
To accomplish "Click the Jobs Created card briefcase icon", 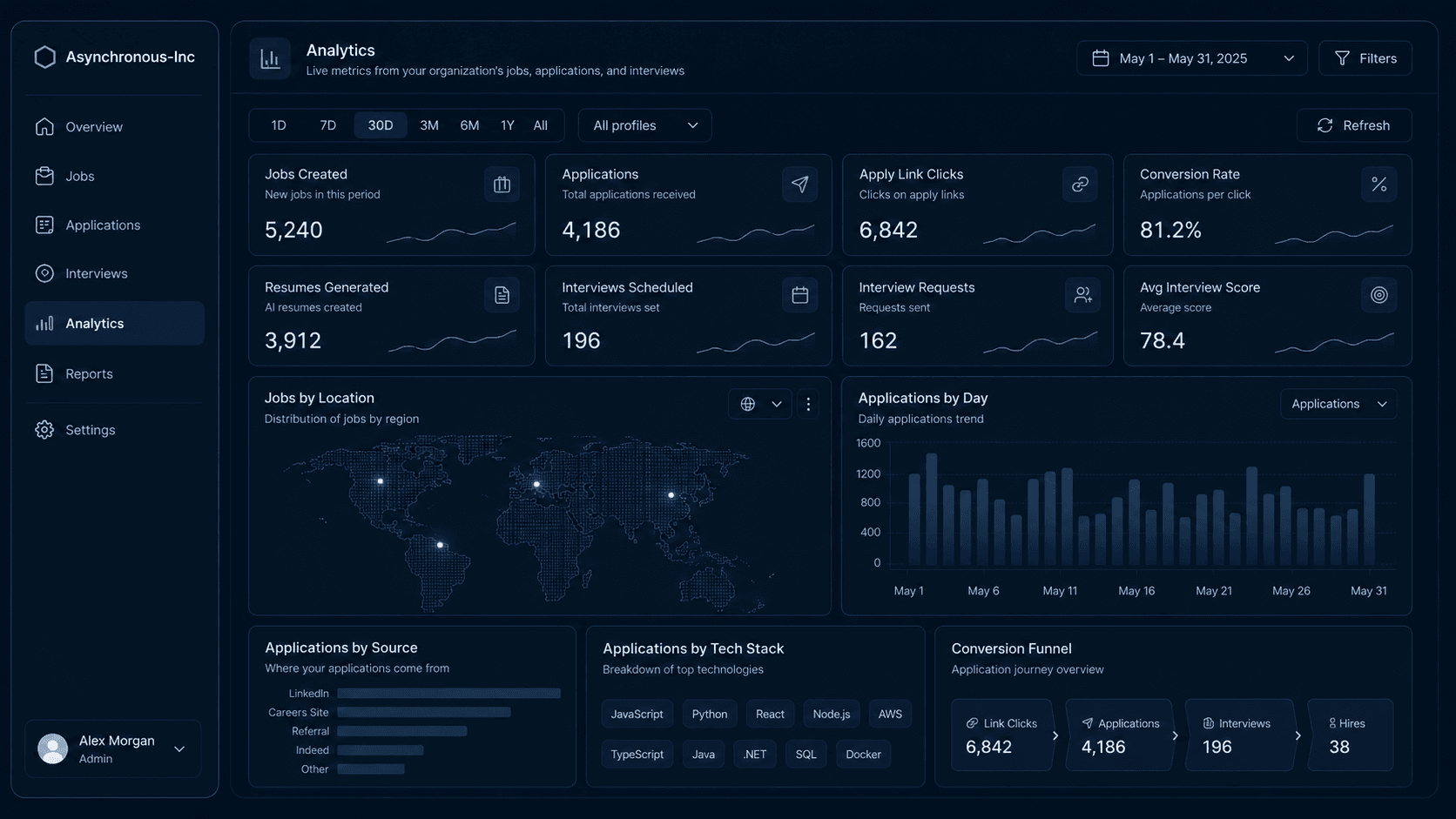I will [x=502, y=184].
